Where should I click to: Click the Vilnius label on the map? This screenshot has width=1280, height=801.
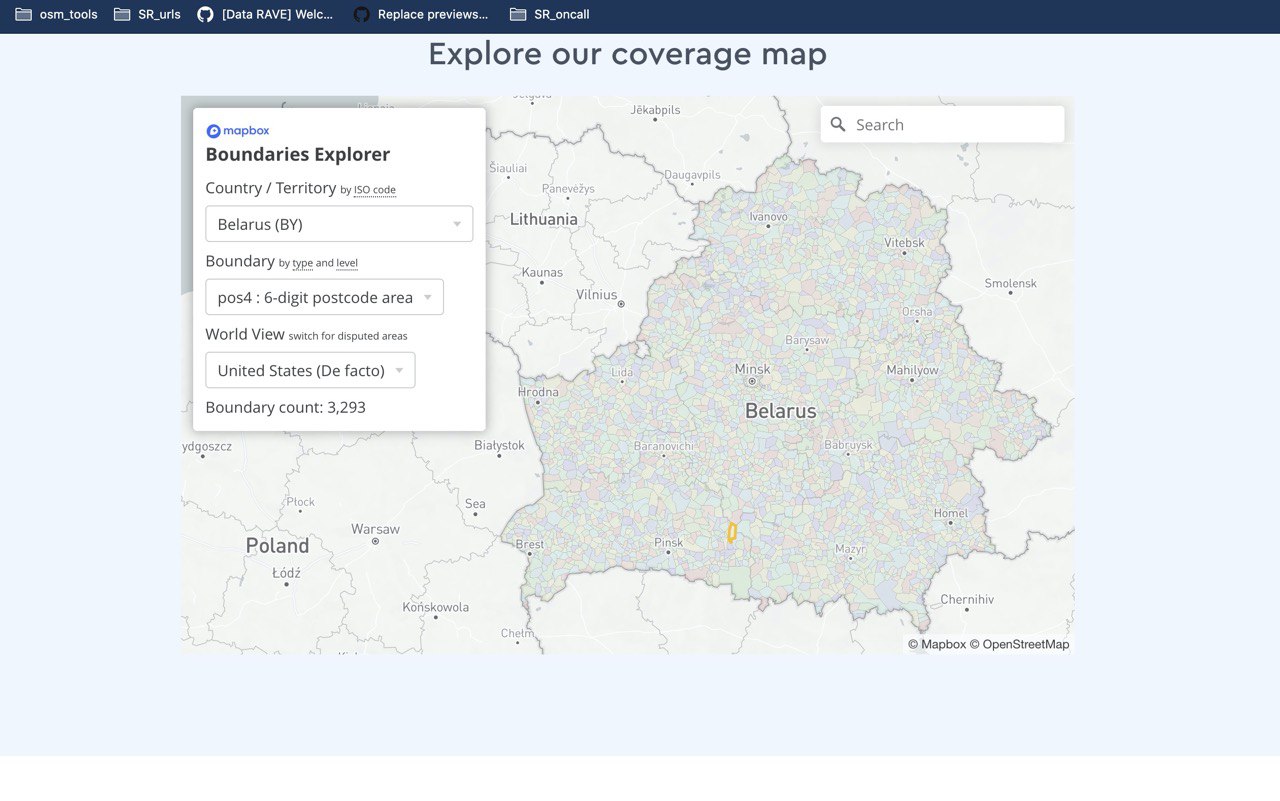pyautogui.click(x=597, y=295)
